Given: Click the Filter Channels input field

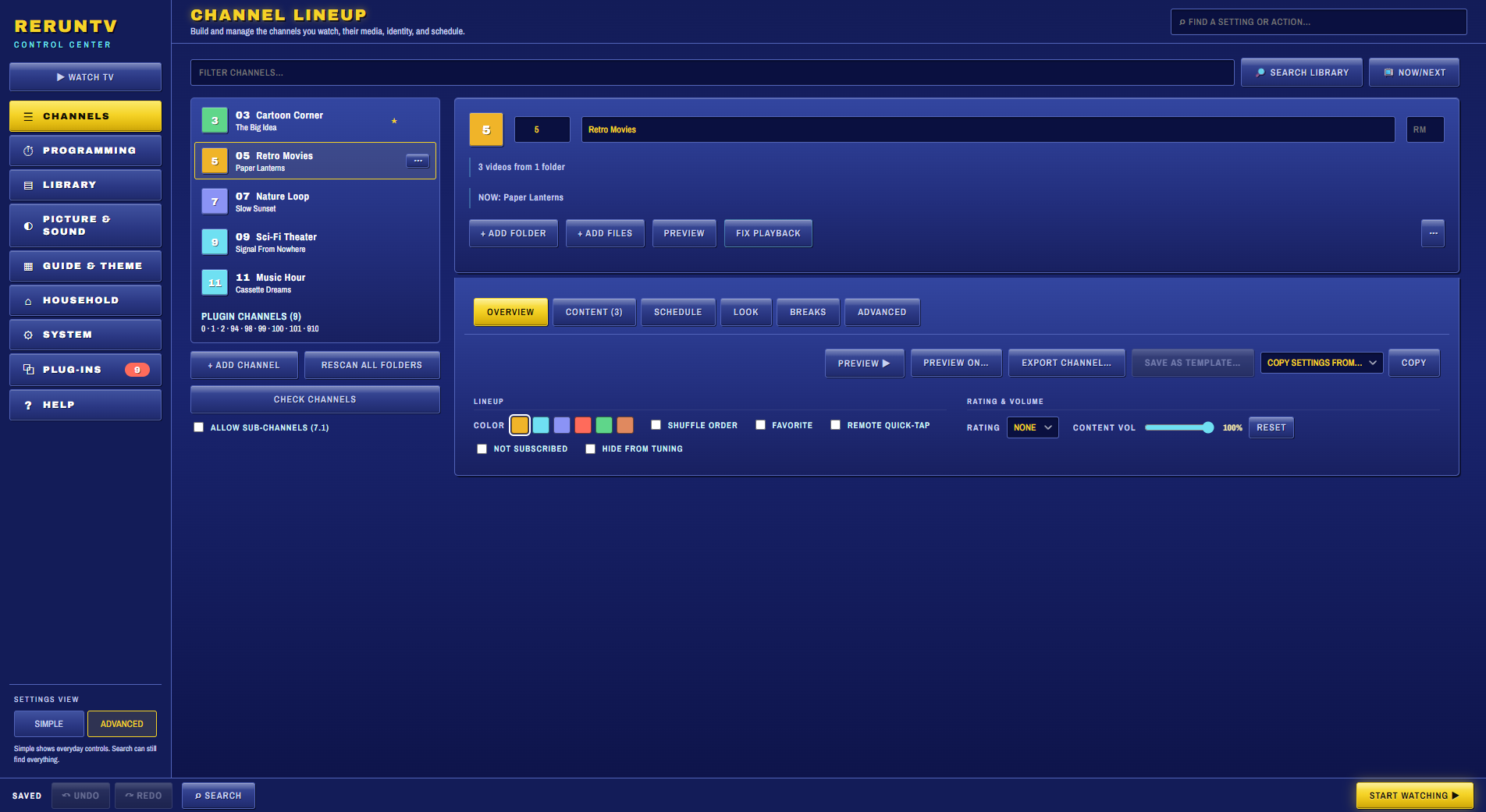Looking at the screenshot, I should tap(712, 73).
